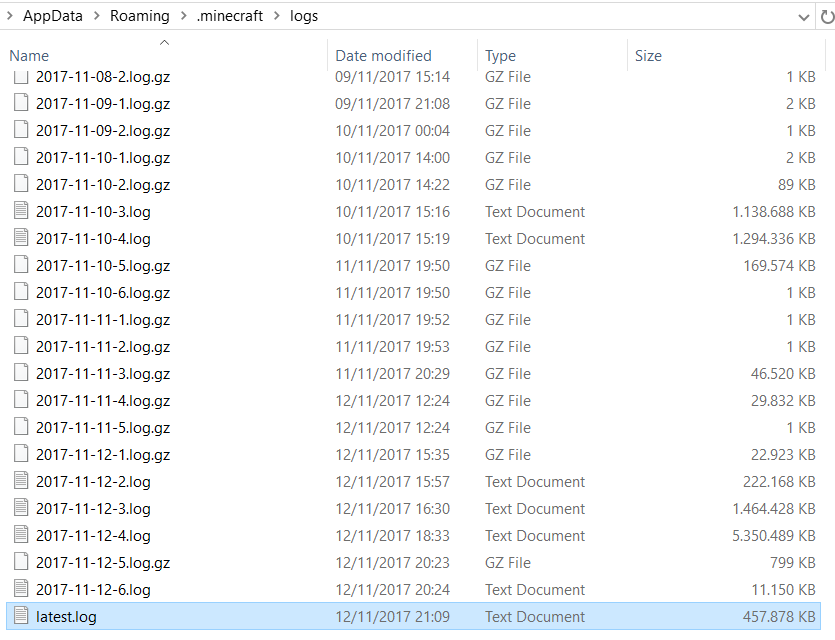Expand the chevron before AppData in path
The width and height of the screenshot is (835, 640).
[10, 16]
